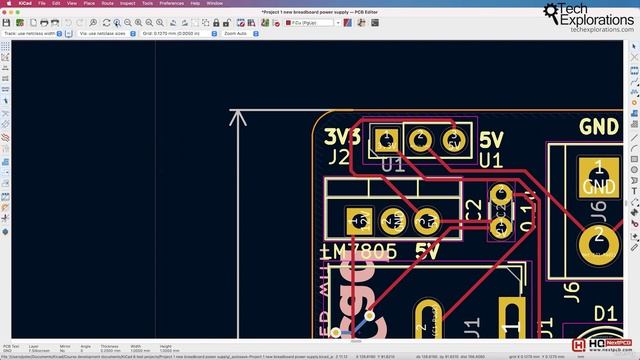
Task: Activate the Route Tracks tool
Action: (x=634, y=82)
